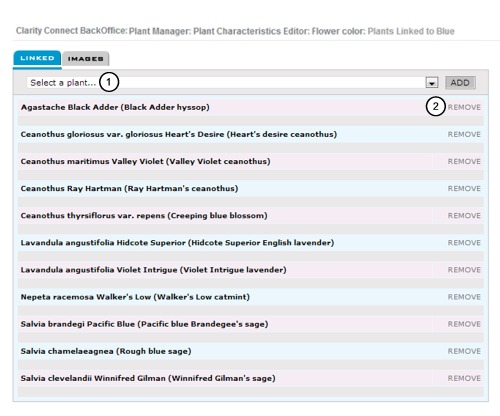Viewport: 500px width, 416px height.
Task: Select the Salvia chamelaeagnea plant row
Action: click(x=250, y=351)
